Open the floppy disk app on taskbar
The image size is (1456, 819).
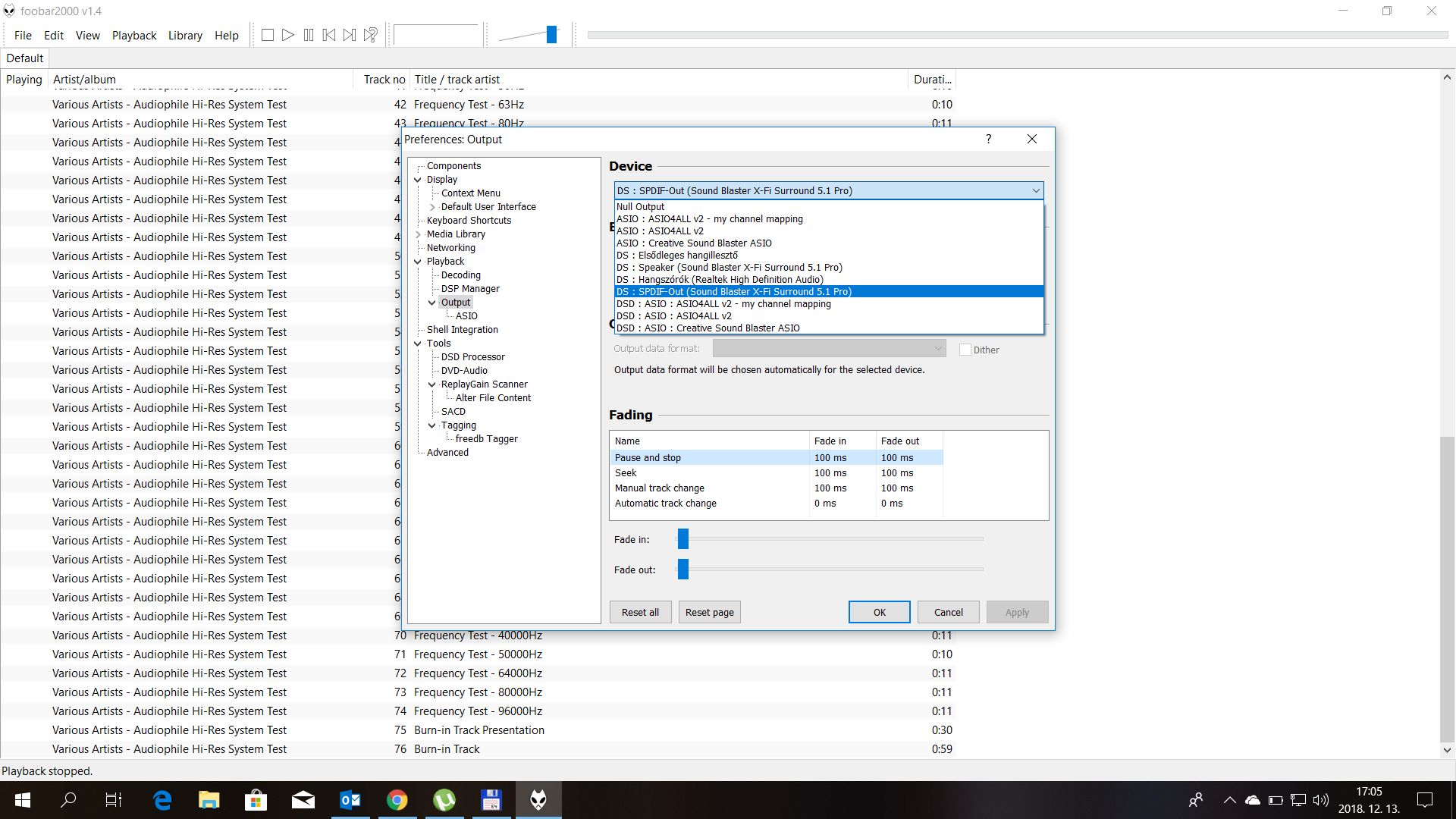[x=491, y=800]
